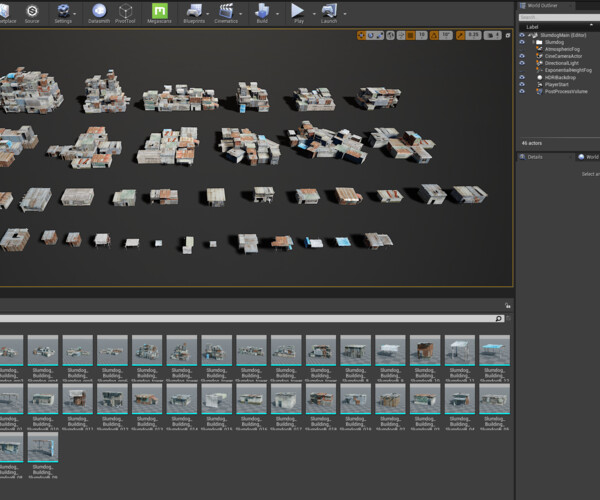Toggle rotation snapping in the viewport
600x500 pixels.
434,36
